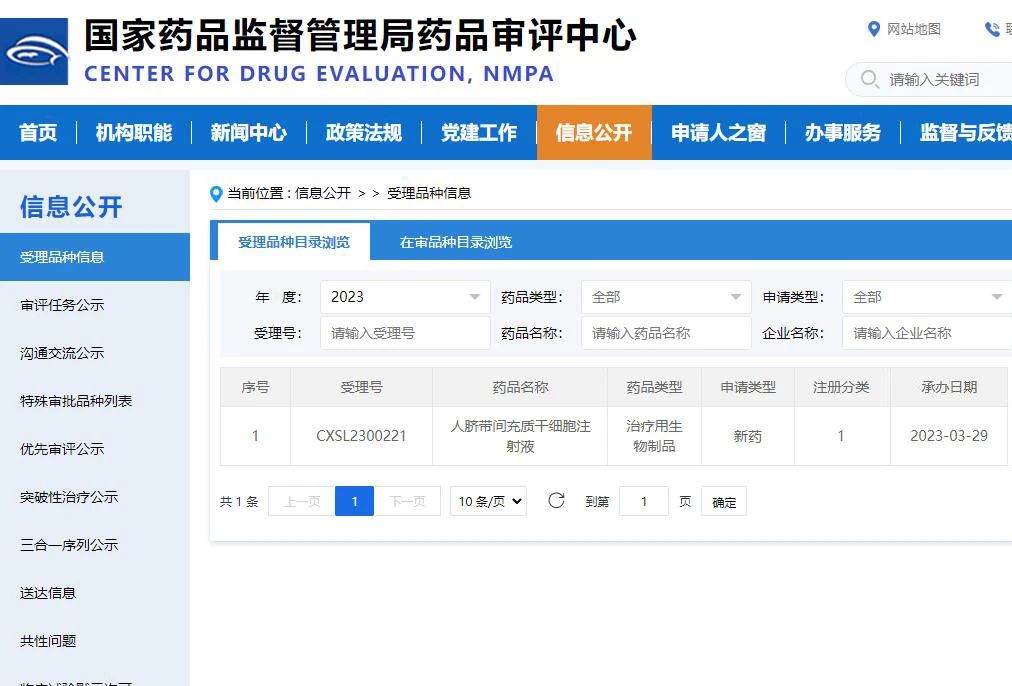The image size is (1012, 686).
Task: Click the CDE logo in the header
Action: point(34,50)
